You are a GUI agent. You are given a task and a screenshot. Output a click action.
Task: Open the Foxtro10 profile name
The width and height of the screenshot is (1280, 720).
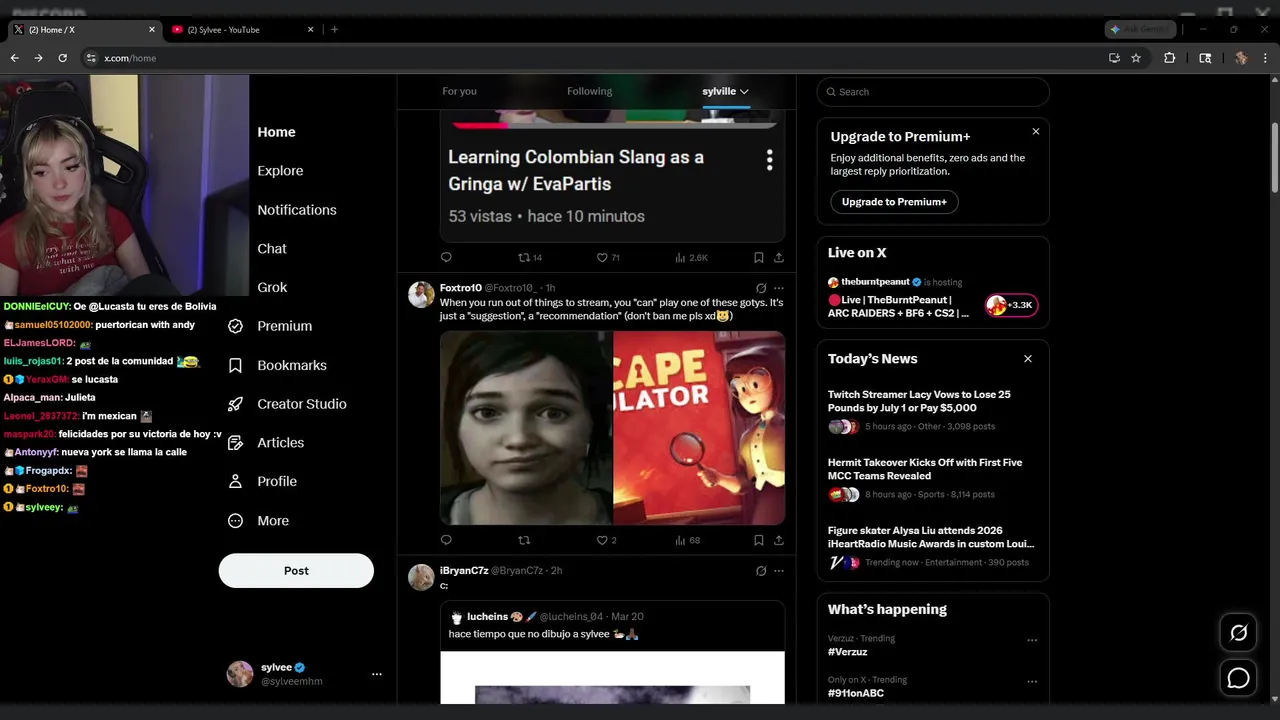pos(460,288)
